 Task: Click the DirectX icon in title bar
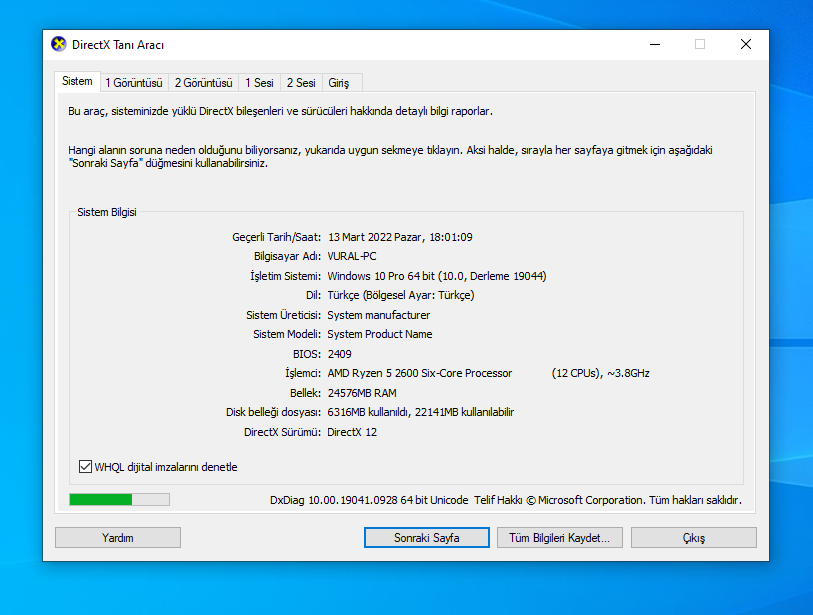59,45
